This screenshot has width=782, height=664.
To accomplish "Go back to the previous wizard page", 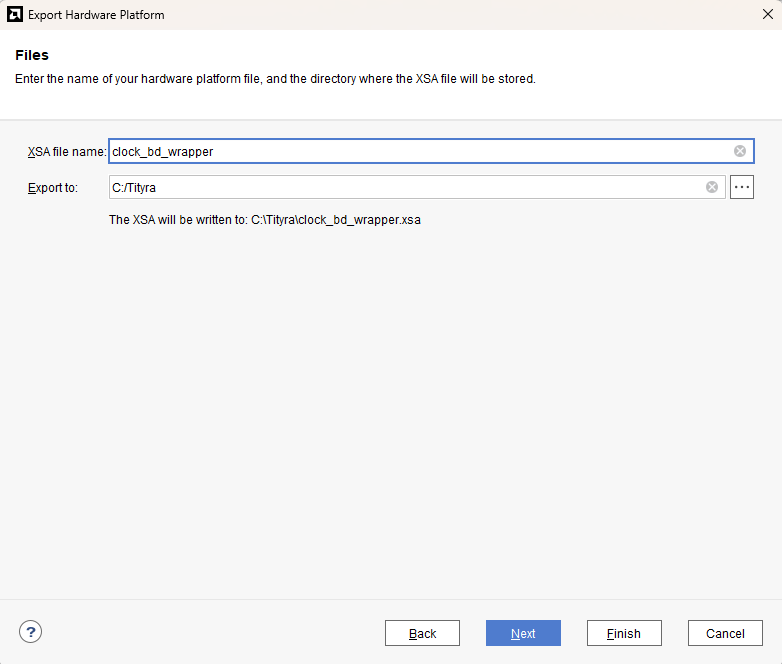I will point(422,633).
